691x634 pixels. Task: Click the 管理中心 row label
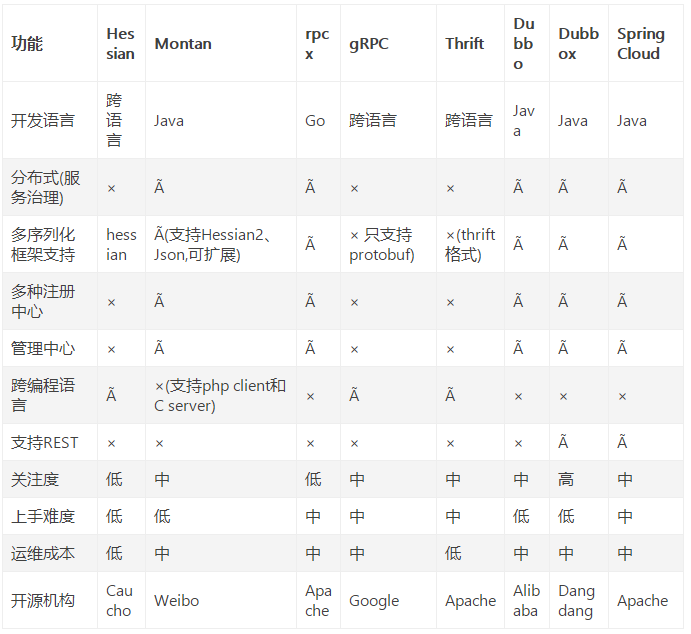(x=43, y=349)
